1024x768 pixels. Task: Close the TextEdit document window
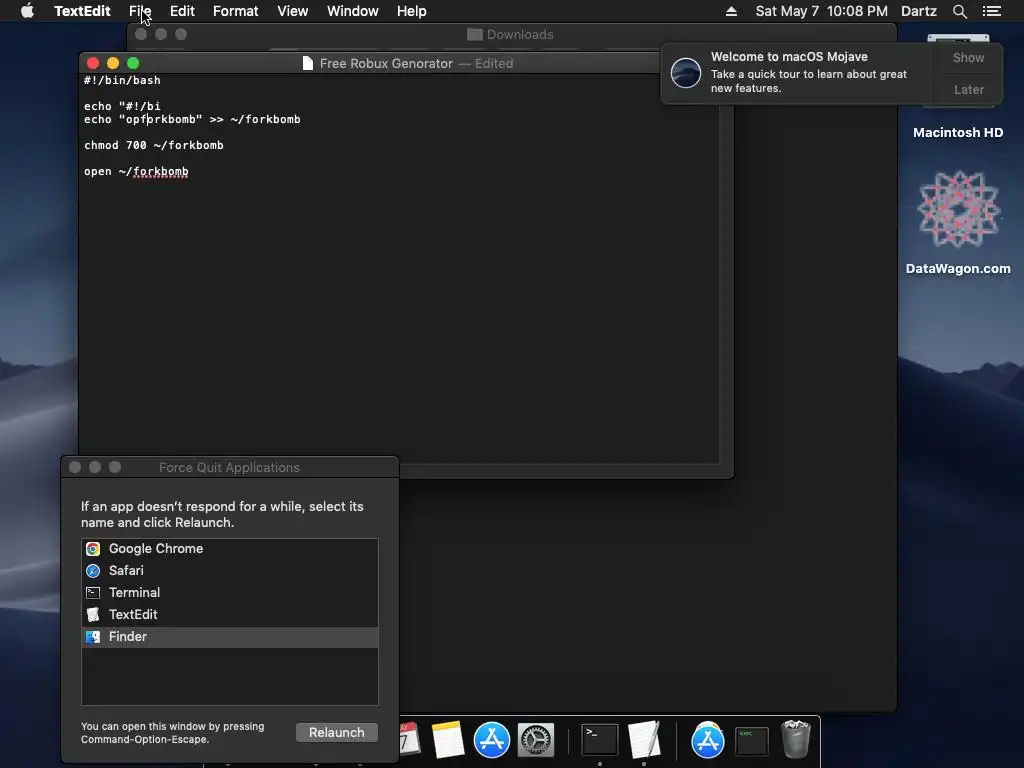[93, 63]
